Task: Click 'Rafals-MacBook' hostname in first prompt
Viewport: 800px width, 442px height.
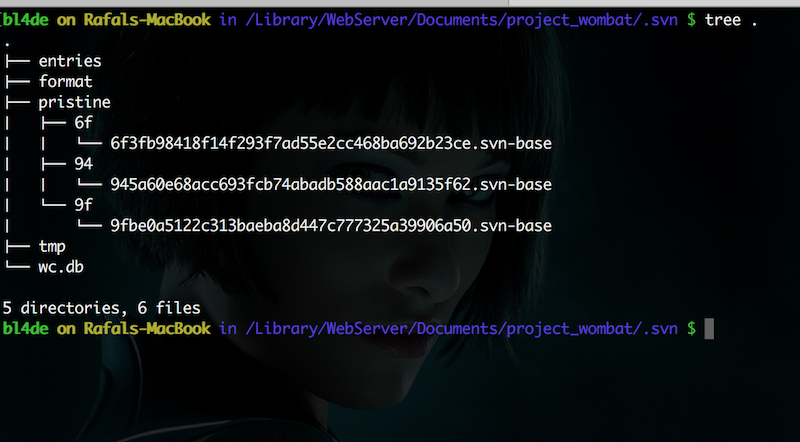Action: pyautogui.click(x=147, y=20)
